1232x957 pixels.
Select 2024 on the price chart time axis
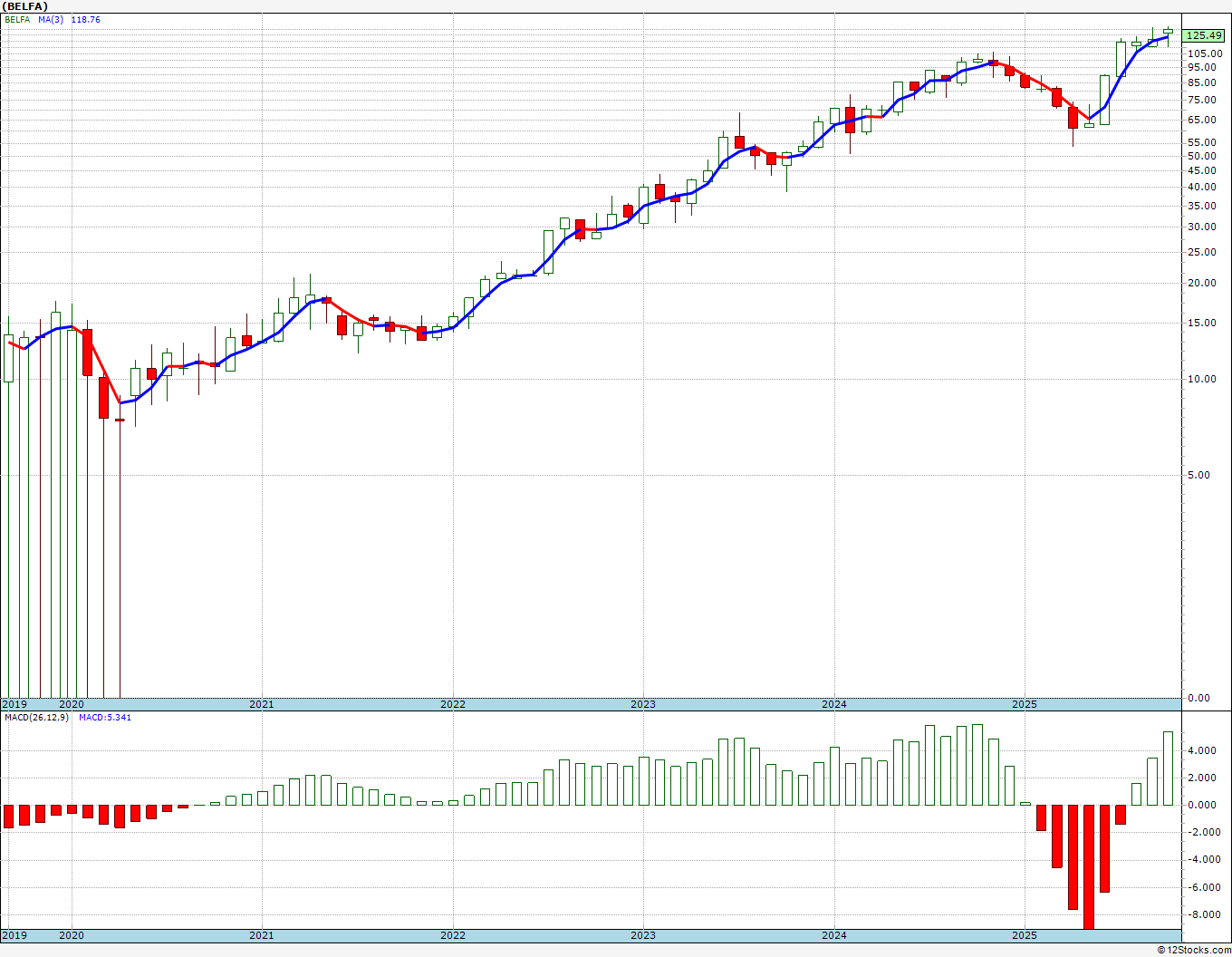click(x=834, y=704)
